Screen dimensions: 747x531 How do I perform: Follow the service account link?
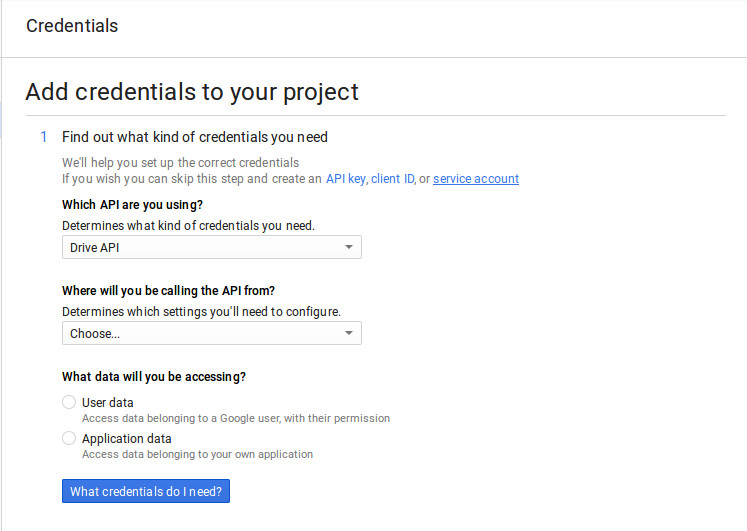tap(475, 179)
